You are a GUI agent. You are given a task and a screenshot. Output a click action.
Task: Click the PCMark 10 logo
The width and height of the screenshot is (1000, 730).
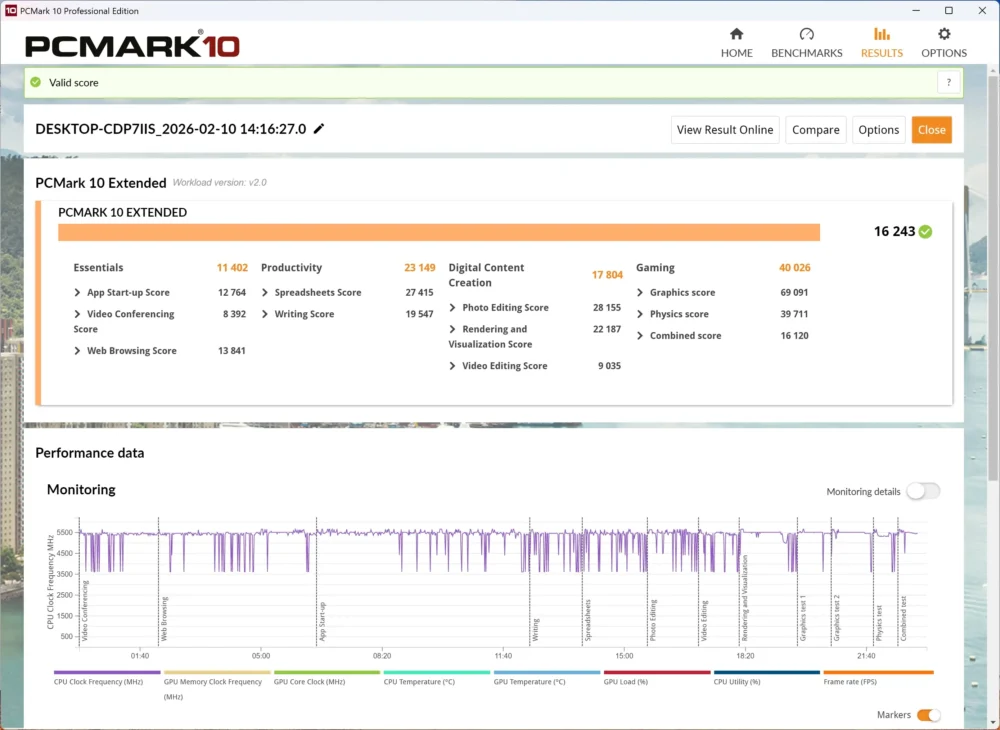click(132, 45)
